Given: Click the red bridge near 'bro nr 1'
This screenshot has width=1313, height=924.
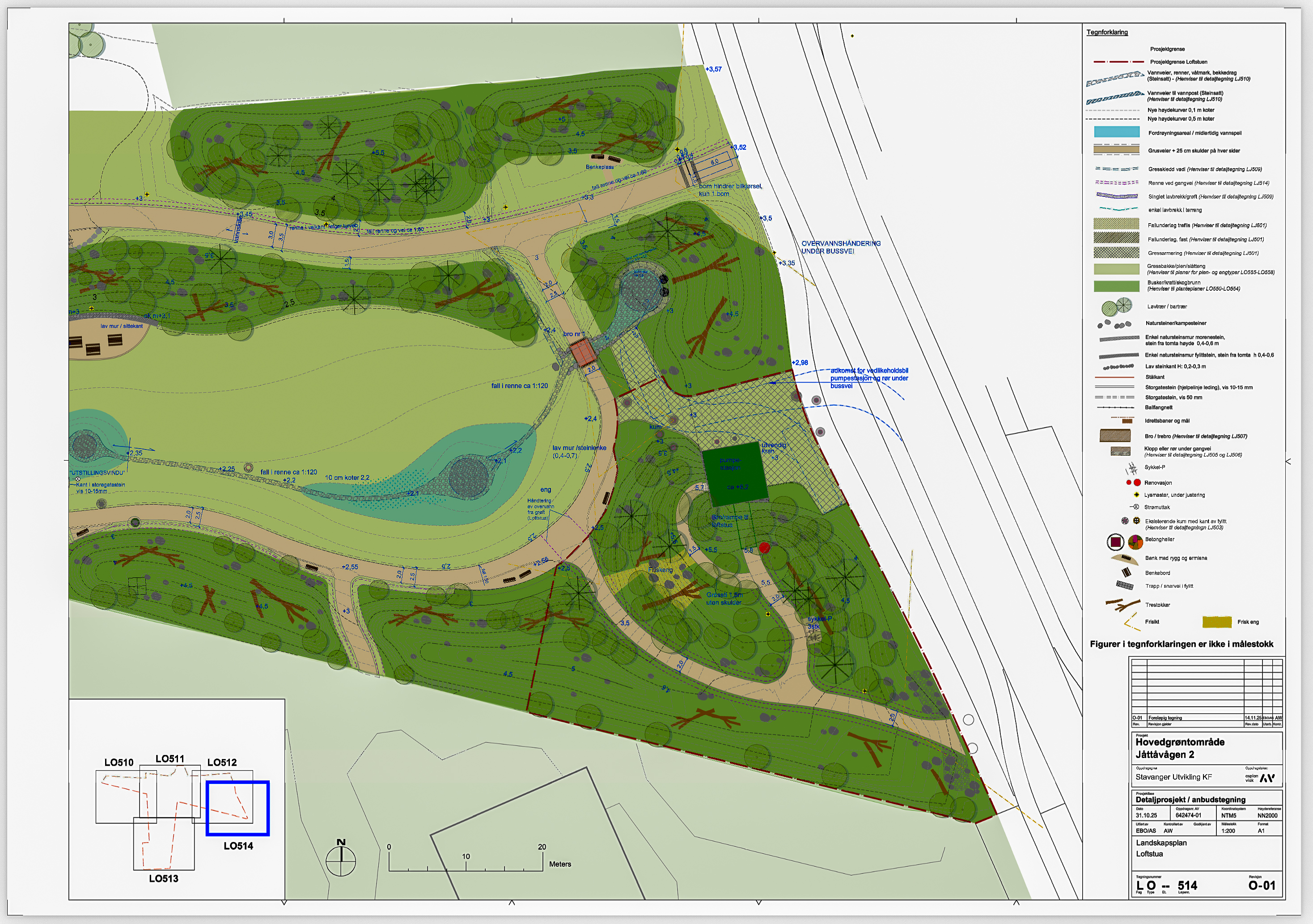Looking at the screenshot, I should coord(583,353).
